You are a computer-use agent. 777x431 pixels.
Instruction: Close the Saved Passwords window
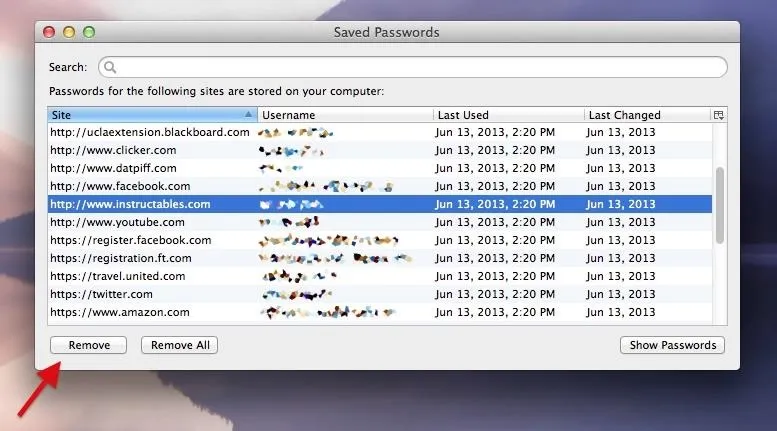[x=49, y=32]
